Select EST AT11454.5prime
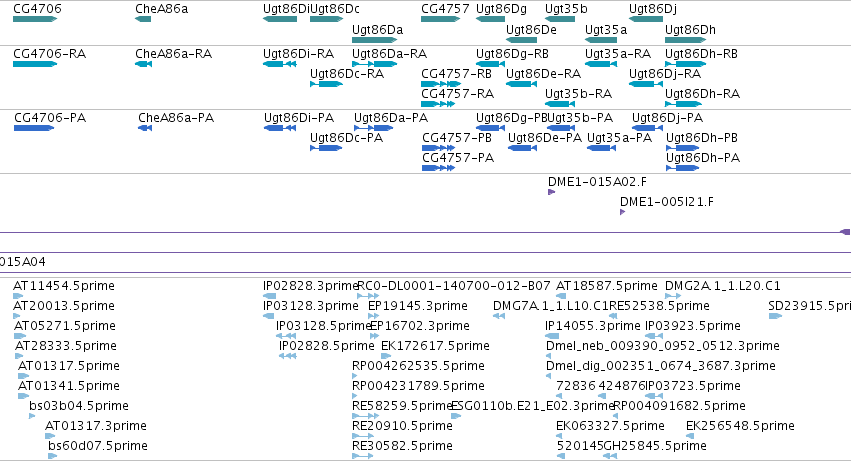851x461 pixels. click(x=18, y=296)
